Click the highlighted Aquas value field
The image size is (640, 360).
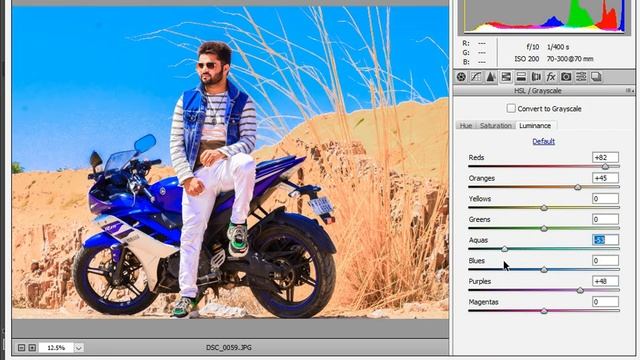605,240
